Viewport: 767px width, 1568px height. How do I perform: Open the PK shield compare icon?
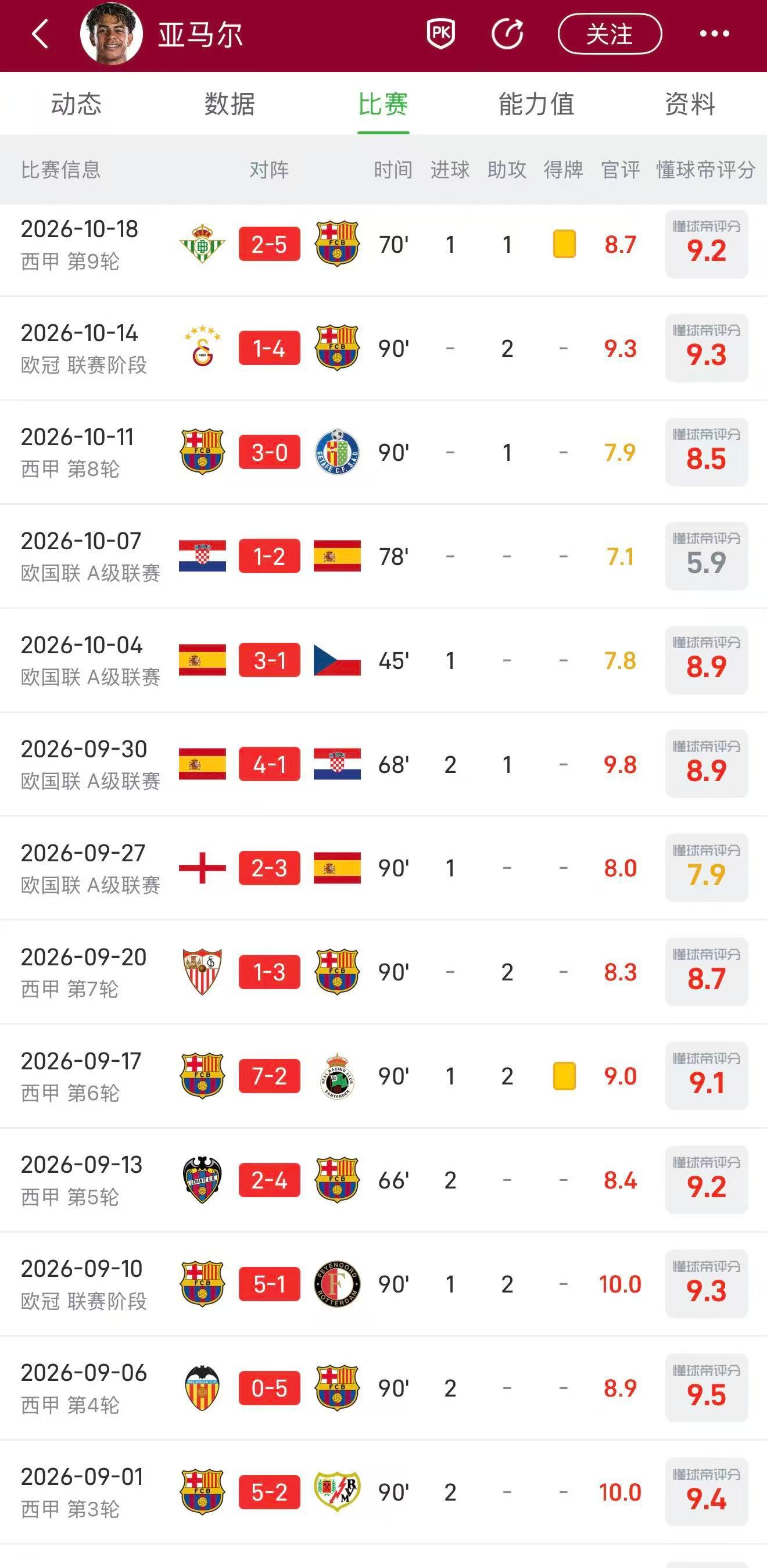coord(442,34)
